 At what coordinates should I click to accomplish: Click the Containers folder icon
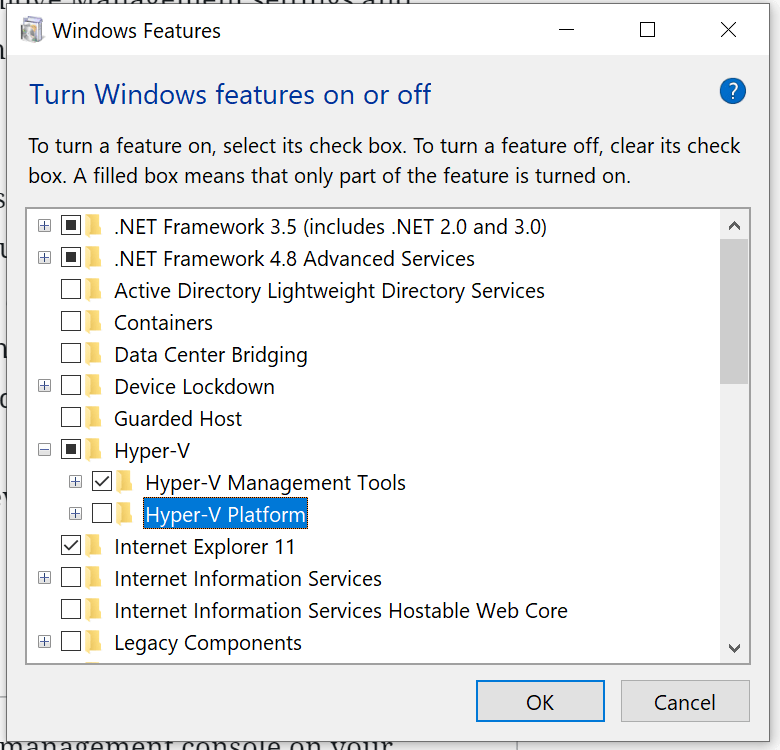[x=93, y=322]
